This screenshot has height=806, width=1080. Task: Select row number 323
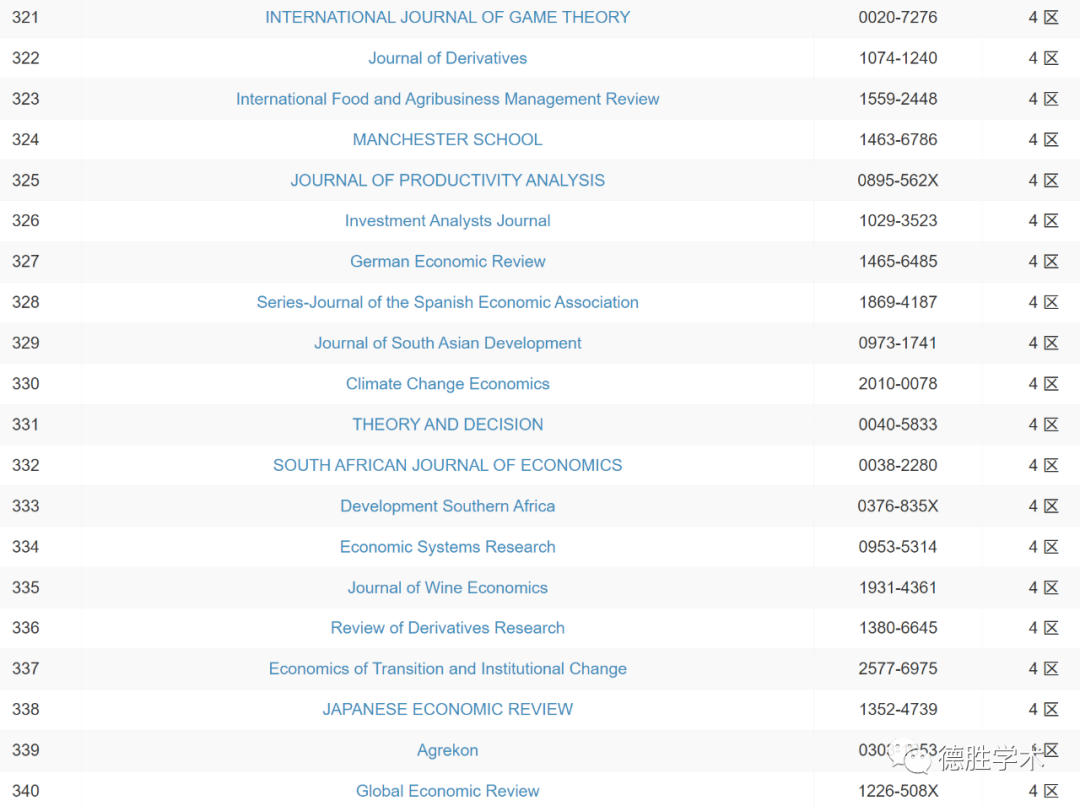(x=25, y=99)
